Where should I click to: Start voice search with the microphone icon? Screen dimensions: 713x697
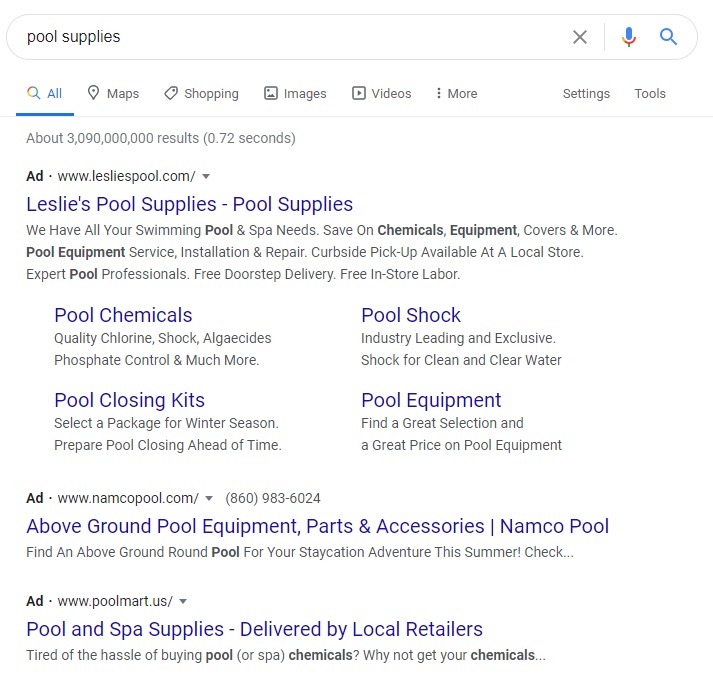pyautogui.click(x=629, y=37)
